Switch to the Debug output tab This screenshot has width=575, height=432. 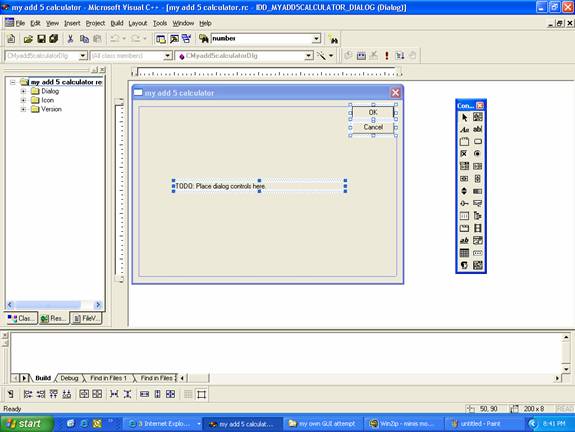tap(69, 378)
